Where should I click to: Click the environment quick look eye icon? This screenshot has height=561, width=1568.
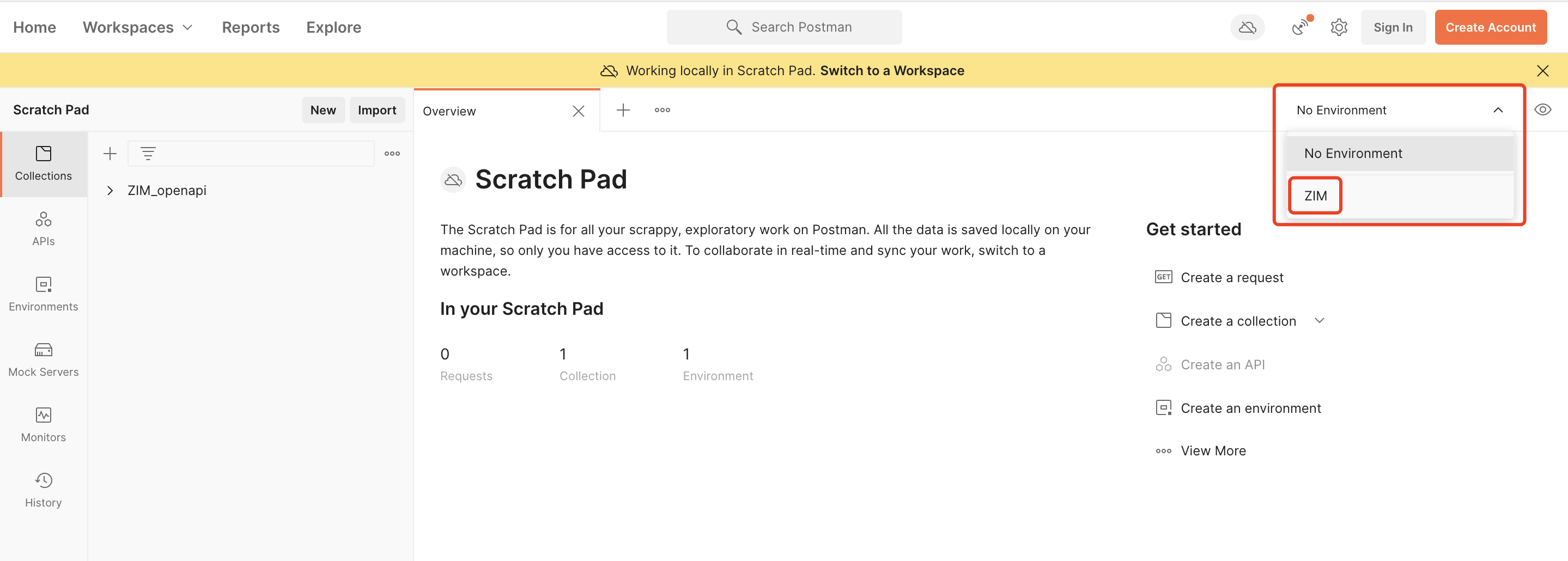[1542, 109]
